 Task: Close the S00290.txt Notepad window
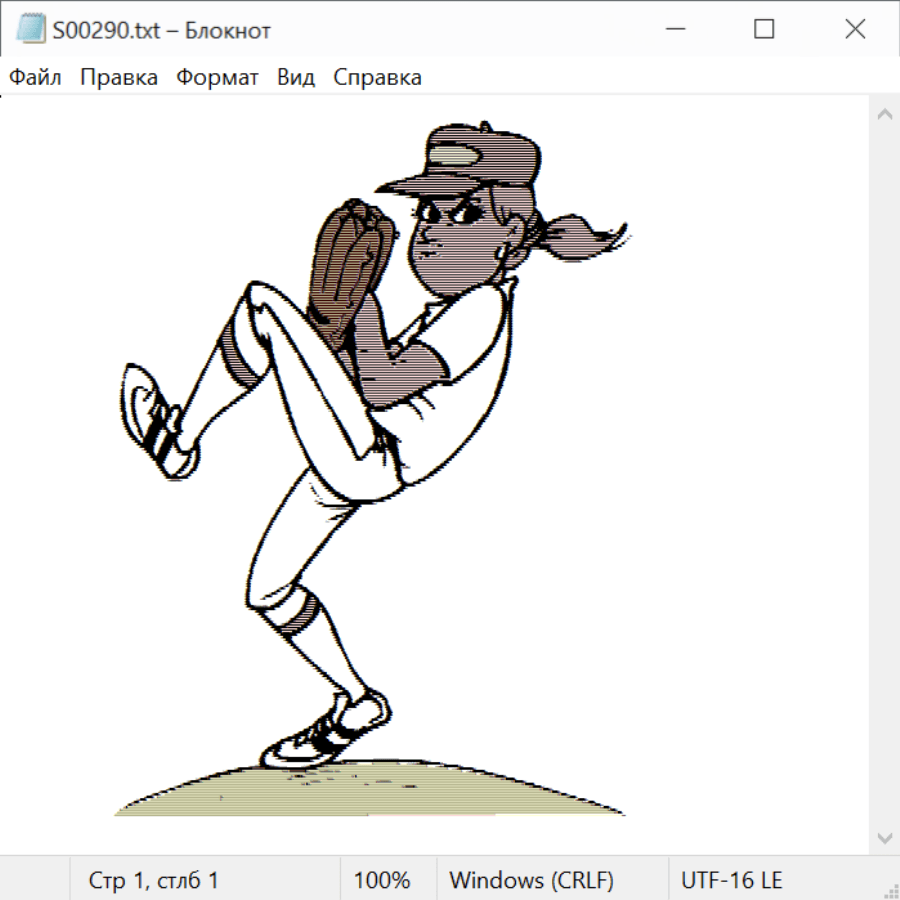click(x=855, y=30)
